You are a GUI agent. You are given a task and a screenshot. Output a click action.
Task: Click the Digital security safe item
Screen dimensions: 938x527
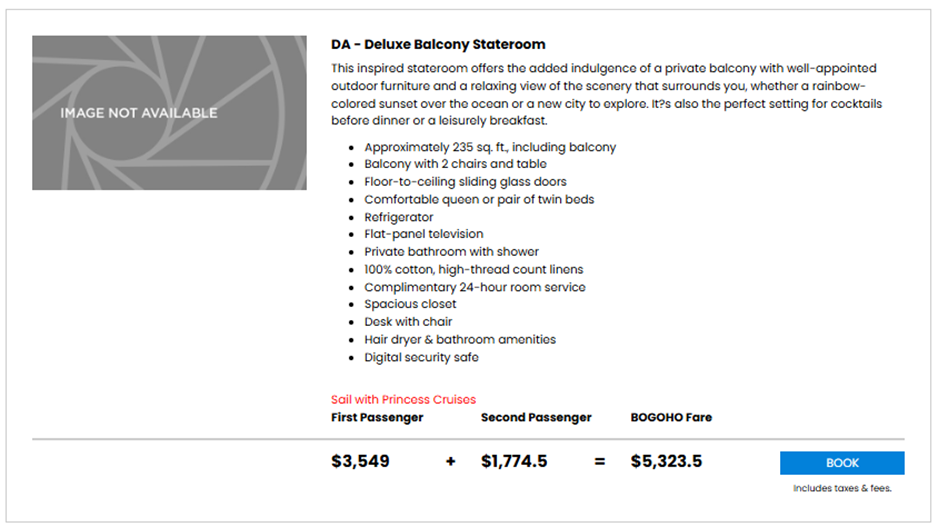[421, 357]
